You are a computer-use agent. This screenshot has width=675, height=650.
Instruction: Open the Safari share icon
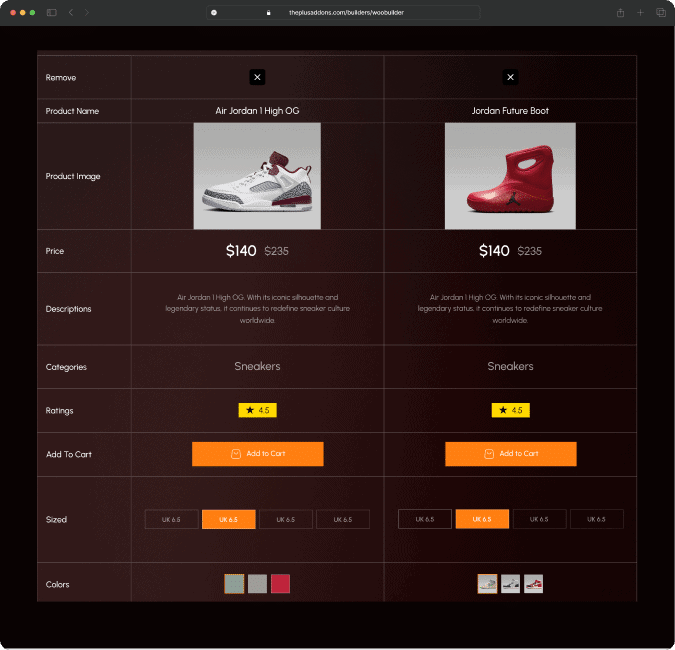[620, 12]
